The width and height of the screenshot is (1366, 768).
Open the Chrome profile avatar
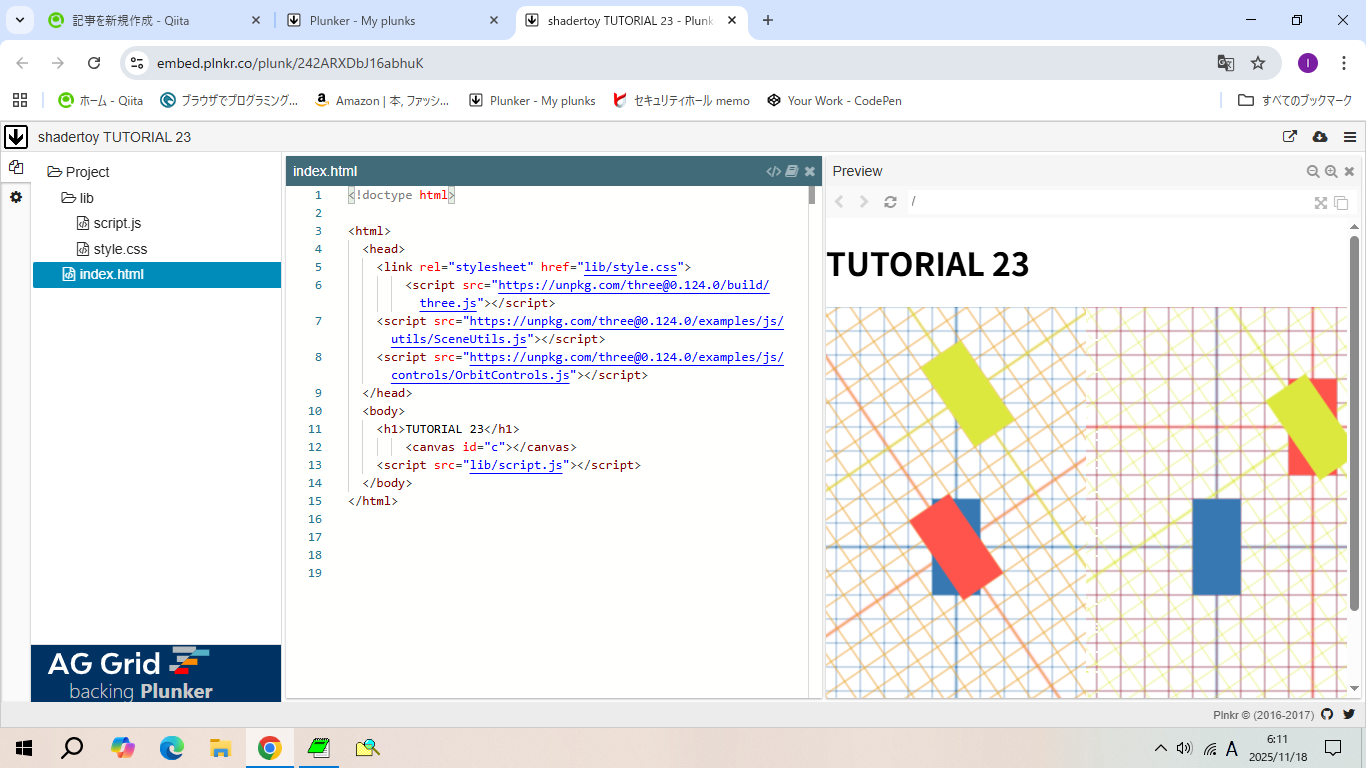(x=1308, y=63)
